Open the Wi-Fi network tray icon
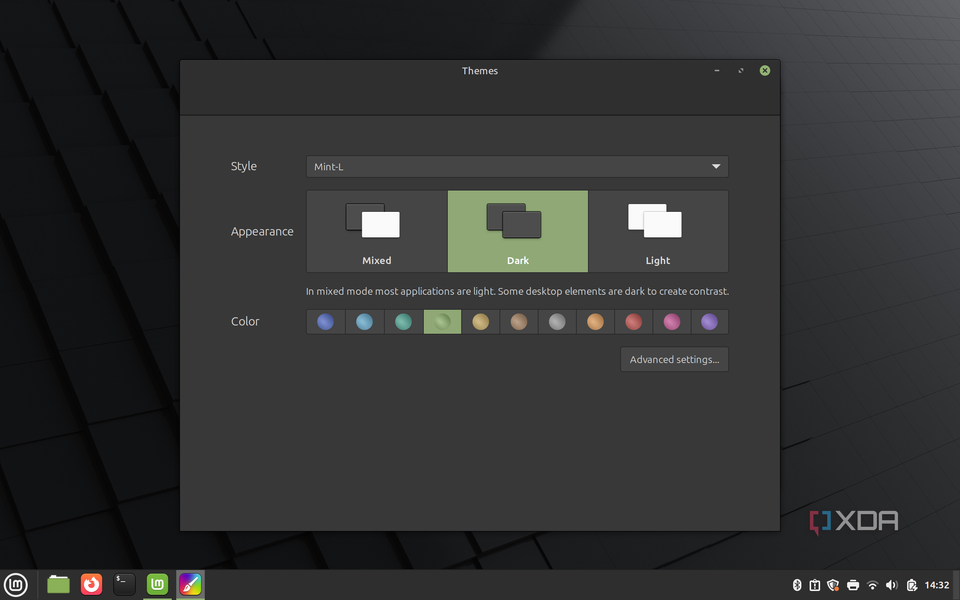This screenshot has width=960, height=600. (x=872, y=585)
